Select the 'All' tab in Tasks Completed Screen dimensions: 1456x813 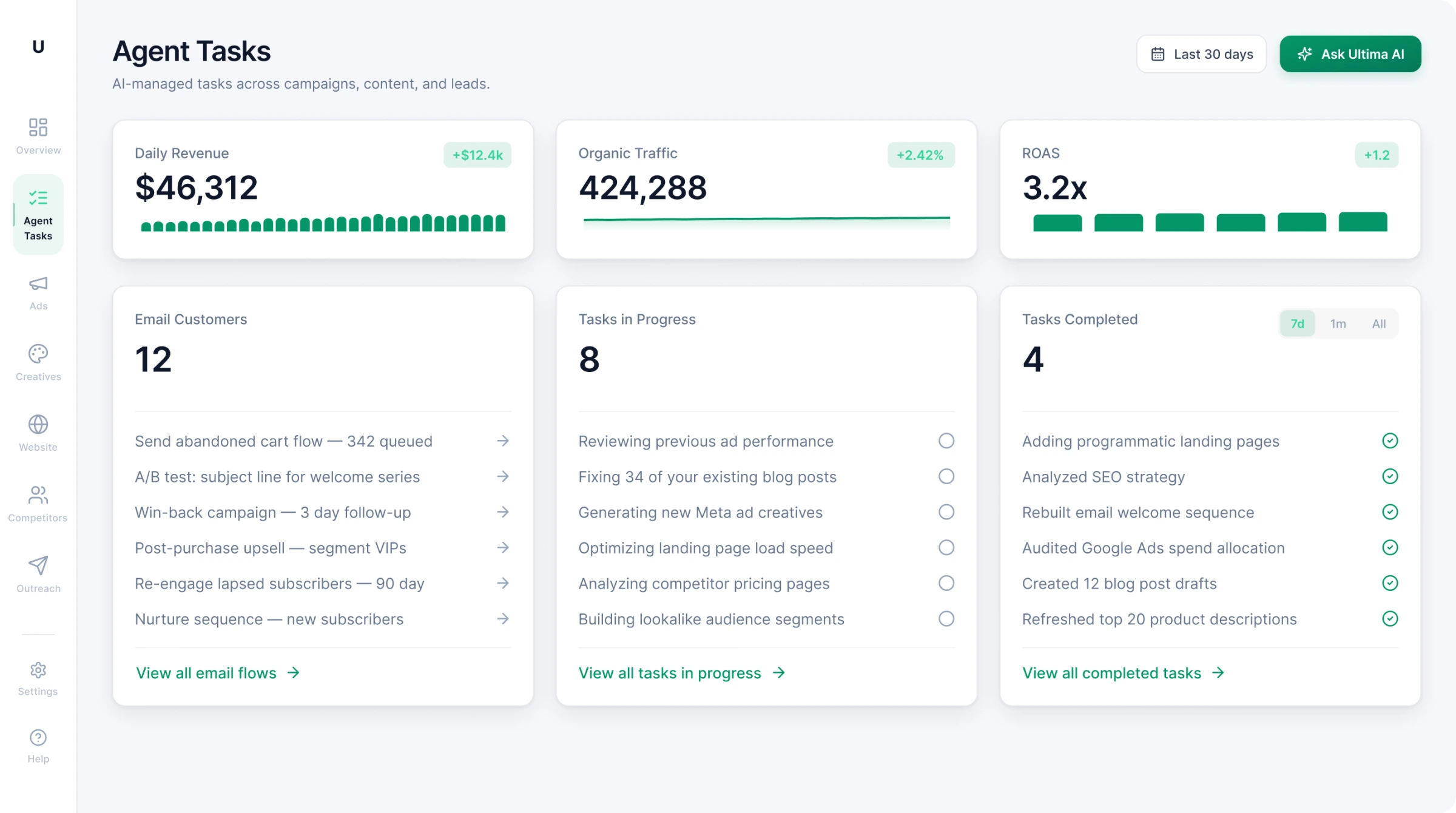coord(1379,323)
